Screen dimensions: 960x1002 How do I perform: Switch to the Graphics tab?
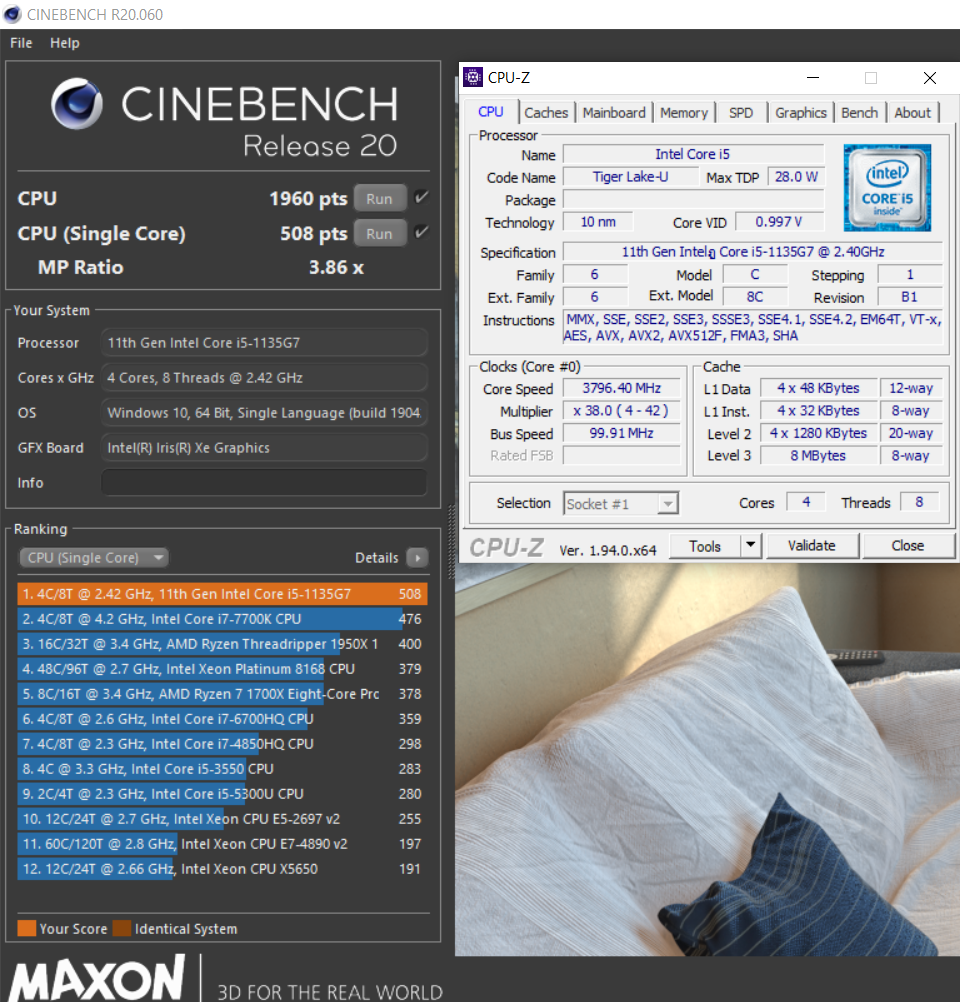click(801, 112)
